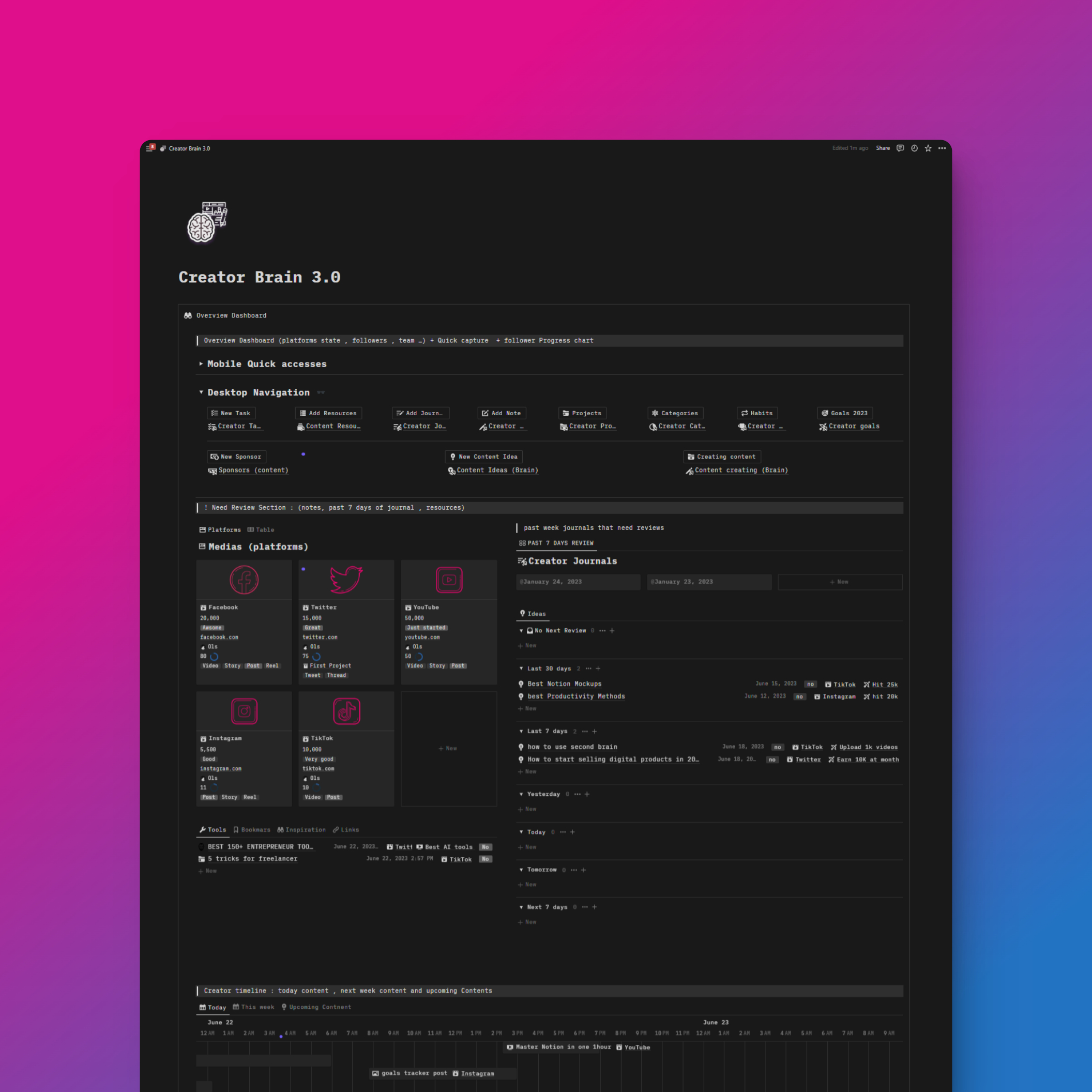Click the Overview Dashboard binoculars icon
1092x1092 pixels.
coord(188,315)
